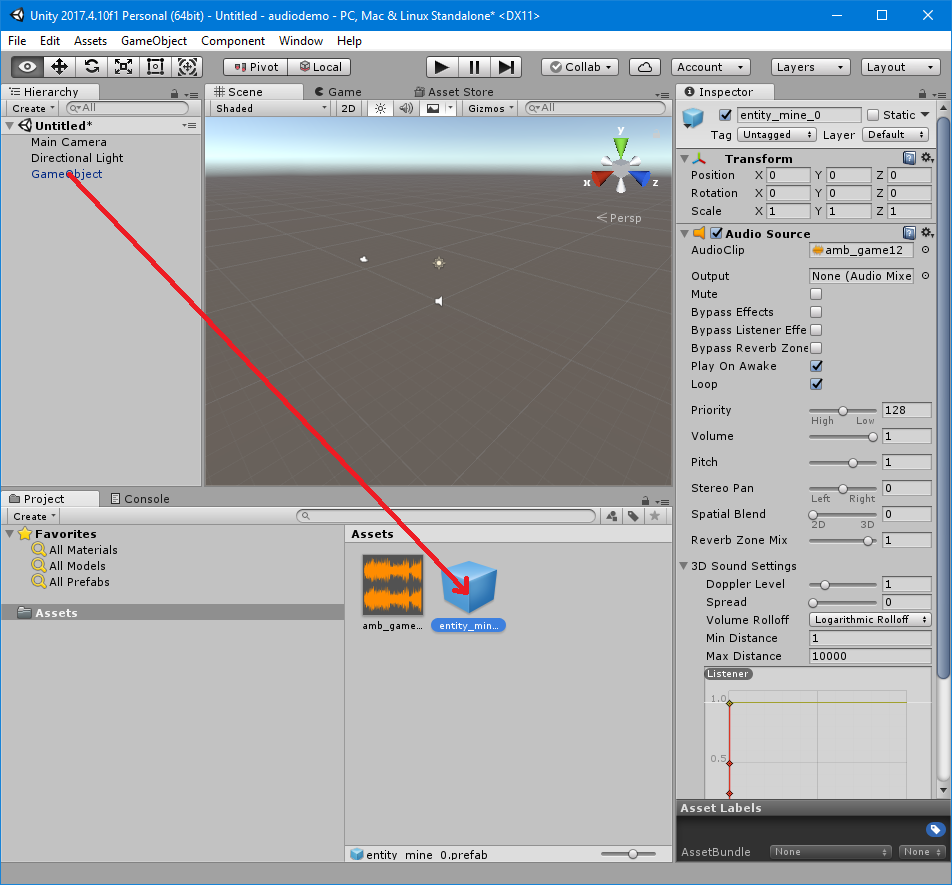Open the cloud Services panel

coord(645,67)
